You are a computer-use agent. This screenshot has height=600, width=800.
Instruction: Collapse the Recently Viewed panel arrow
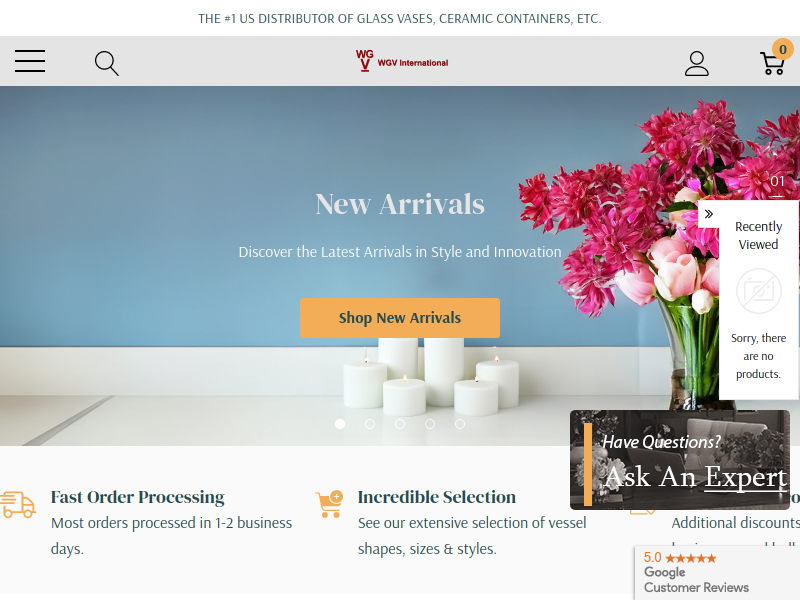click(x=709, y=214)
